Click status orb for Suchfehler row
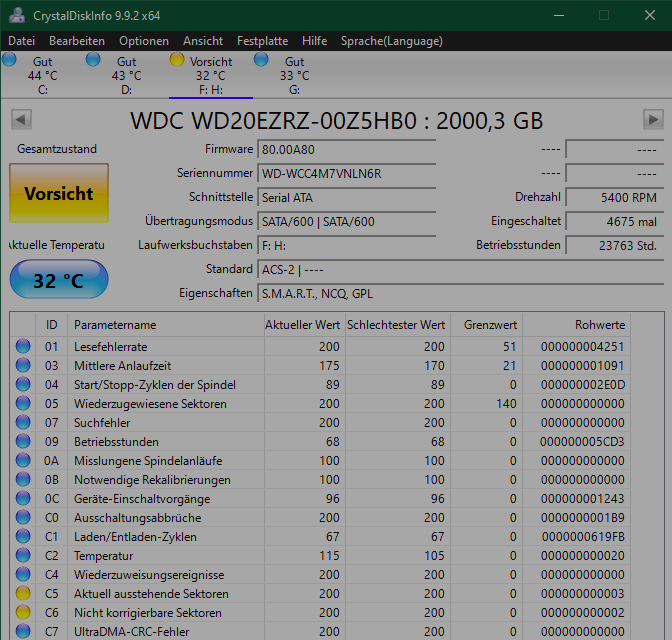 pyautogui.click(x=23, y=422)
